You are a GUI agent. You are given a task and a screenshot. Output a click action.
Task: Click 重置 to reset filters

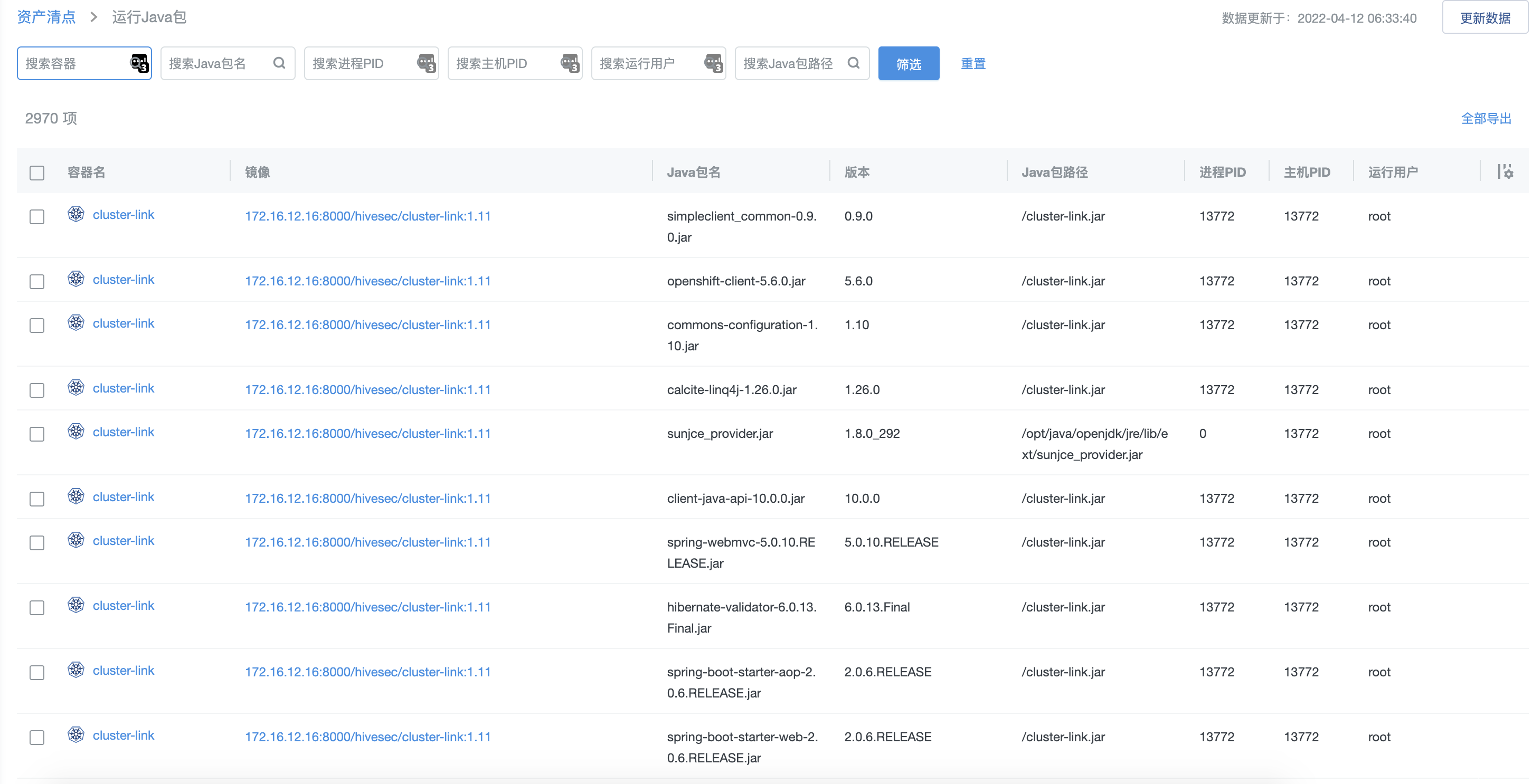click(973, 64)
